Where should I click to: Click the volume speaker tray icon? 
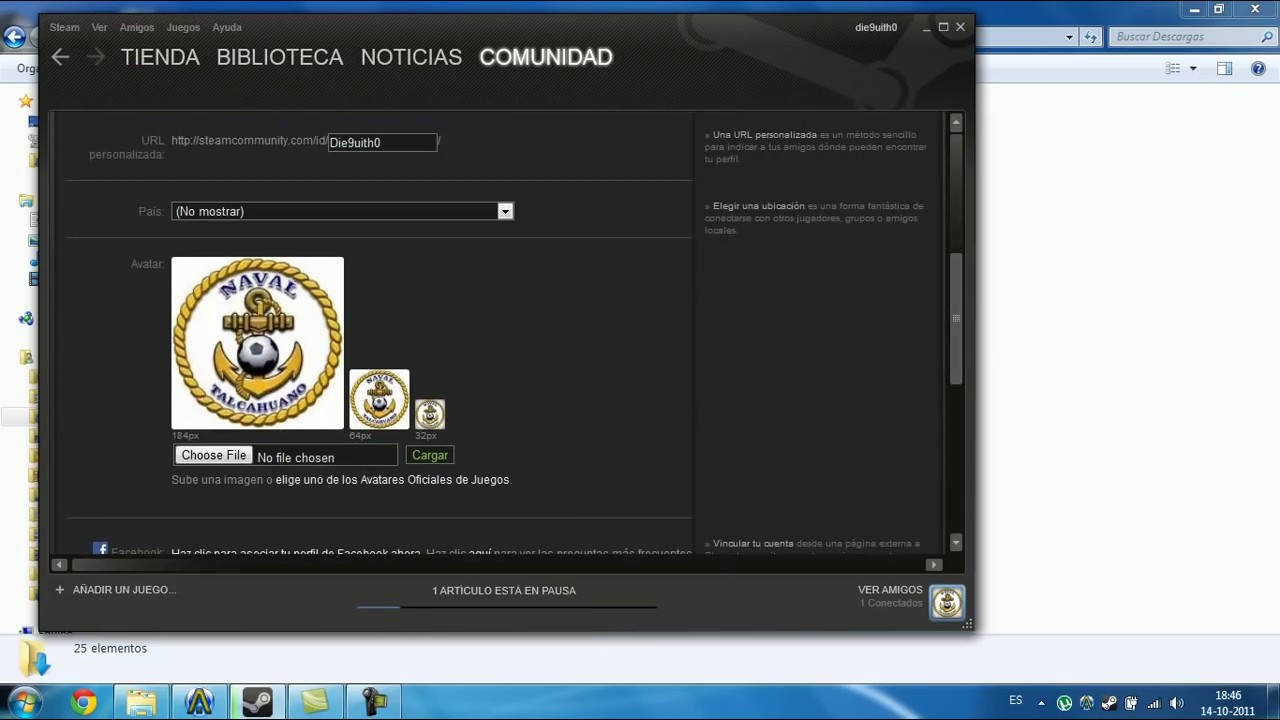[x=1177, y=703]
